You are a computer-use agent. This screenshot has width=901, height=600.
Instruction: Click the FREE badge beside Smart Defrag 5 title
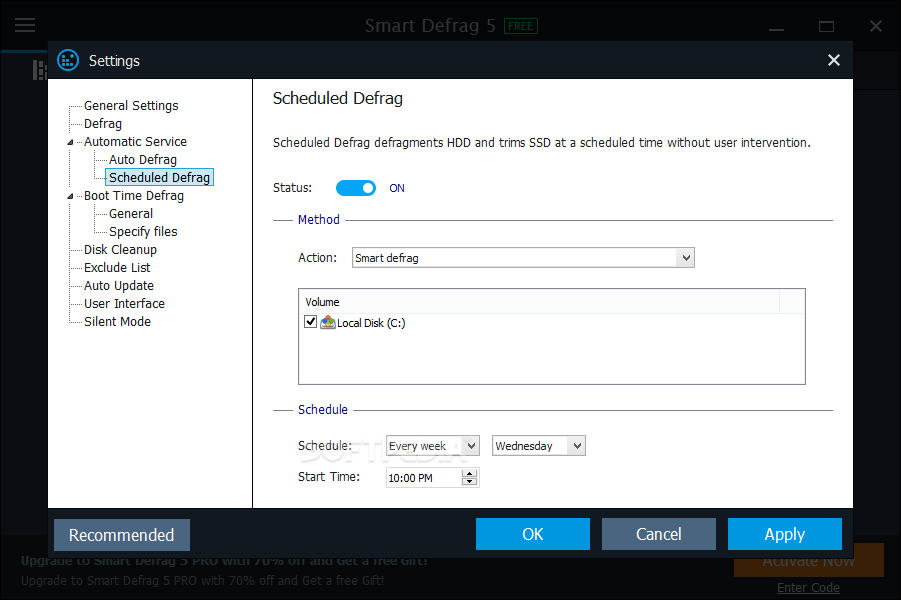click(521, 26)
